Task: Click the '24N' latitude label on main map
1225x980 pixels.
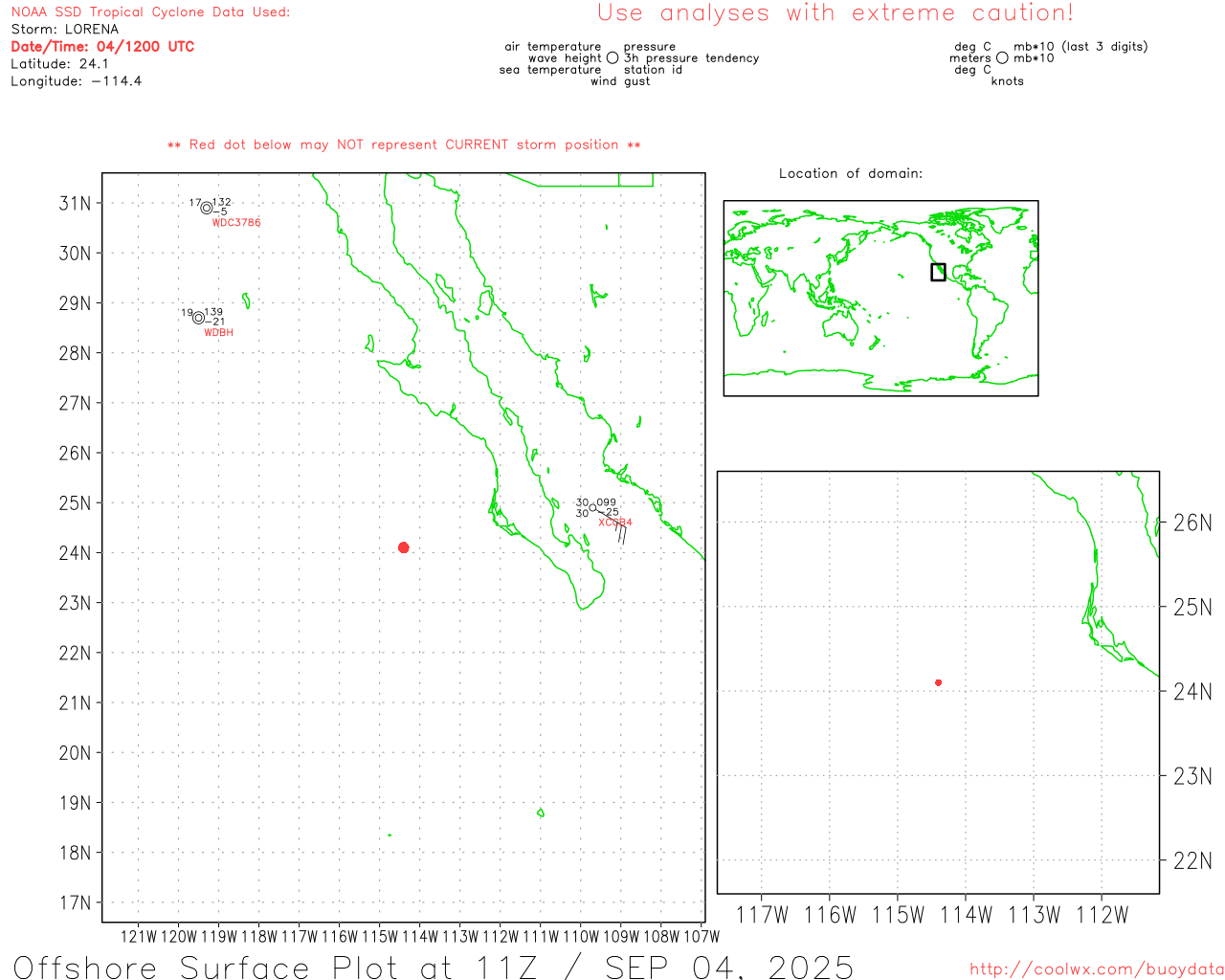Action: coord(76,553)
